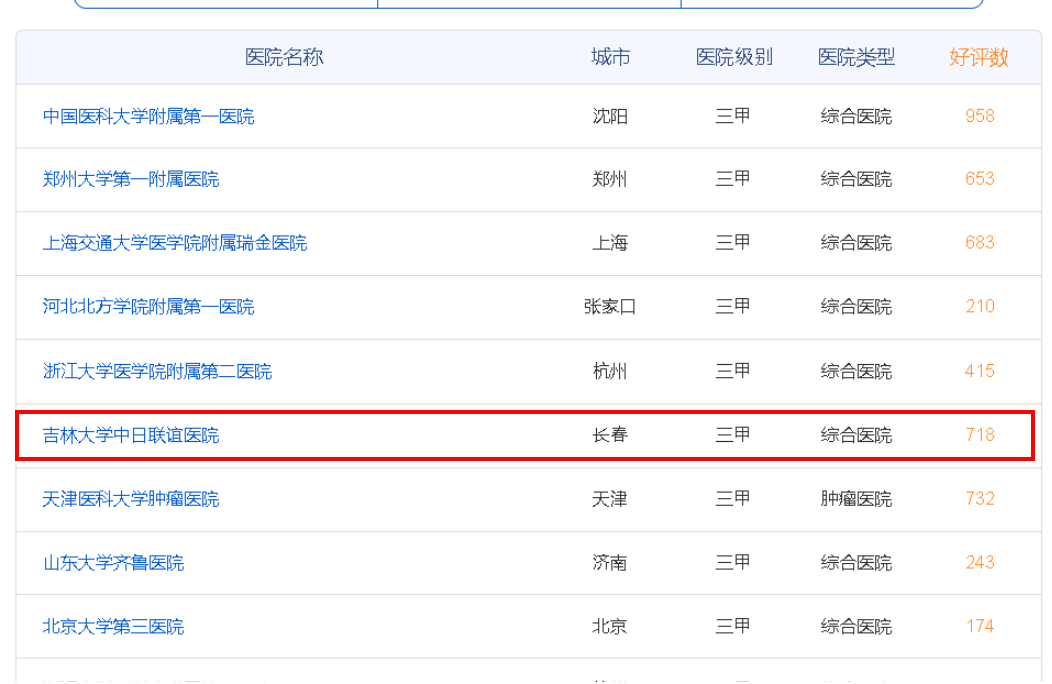Open 吉林大学中日联谊医院 link
Image resolution: width=1052 pixels, height=684 pixels.
131,435
